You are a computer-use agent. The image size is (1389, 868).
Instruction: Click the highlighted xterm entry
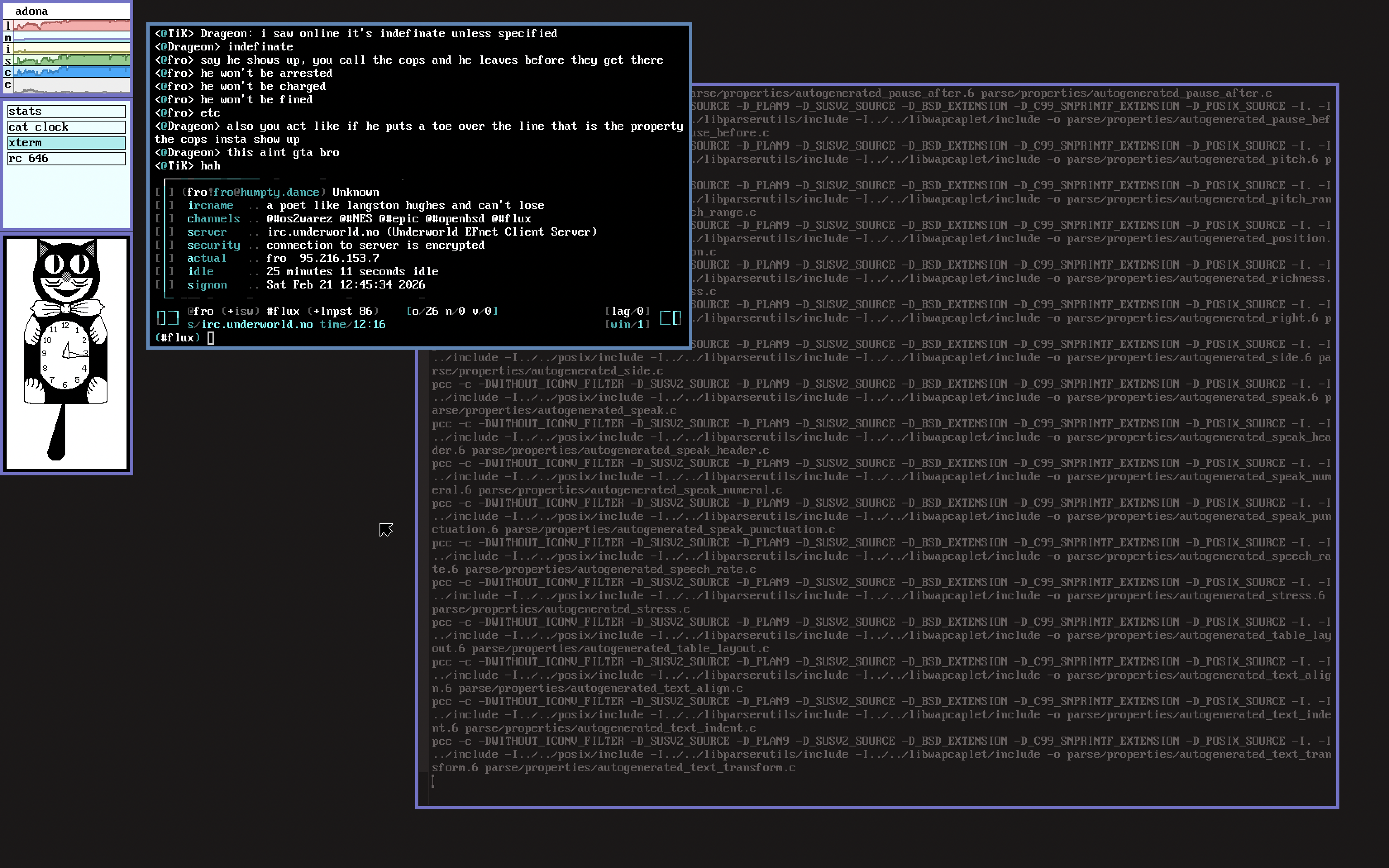point(66,143)
